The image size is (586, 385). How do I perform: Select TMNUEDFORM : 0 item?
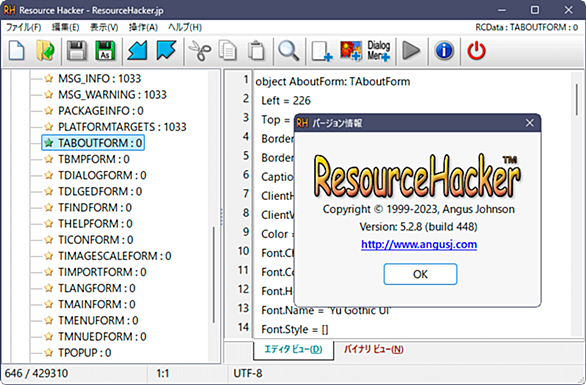pyautogui.click(x=102, y=336)
